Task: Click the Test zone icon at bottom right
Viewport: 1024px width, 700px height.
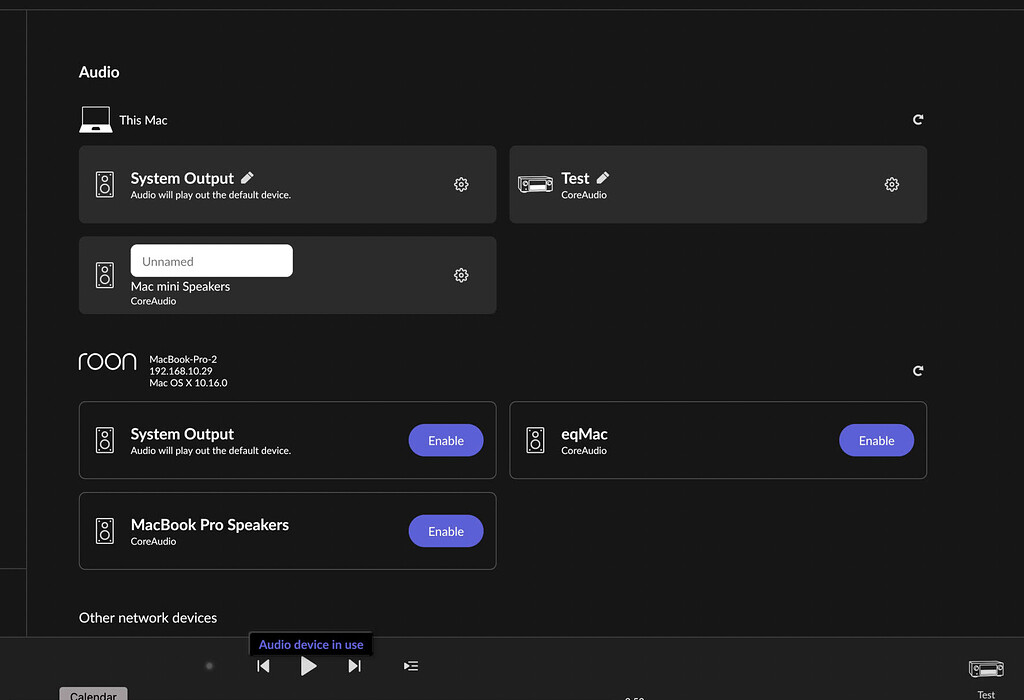Action: click(986, 670)
